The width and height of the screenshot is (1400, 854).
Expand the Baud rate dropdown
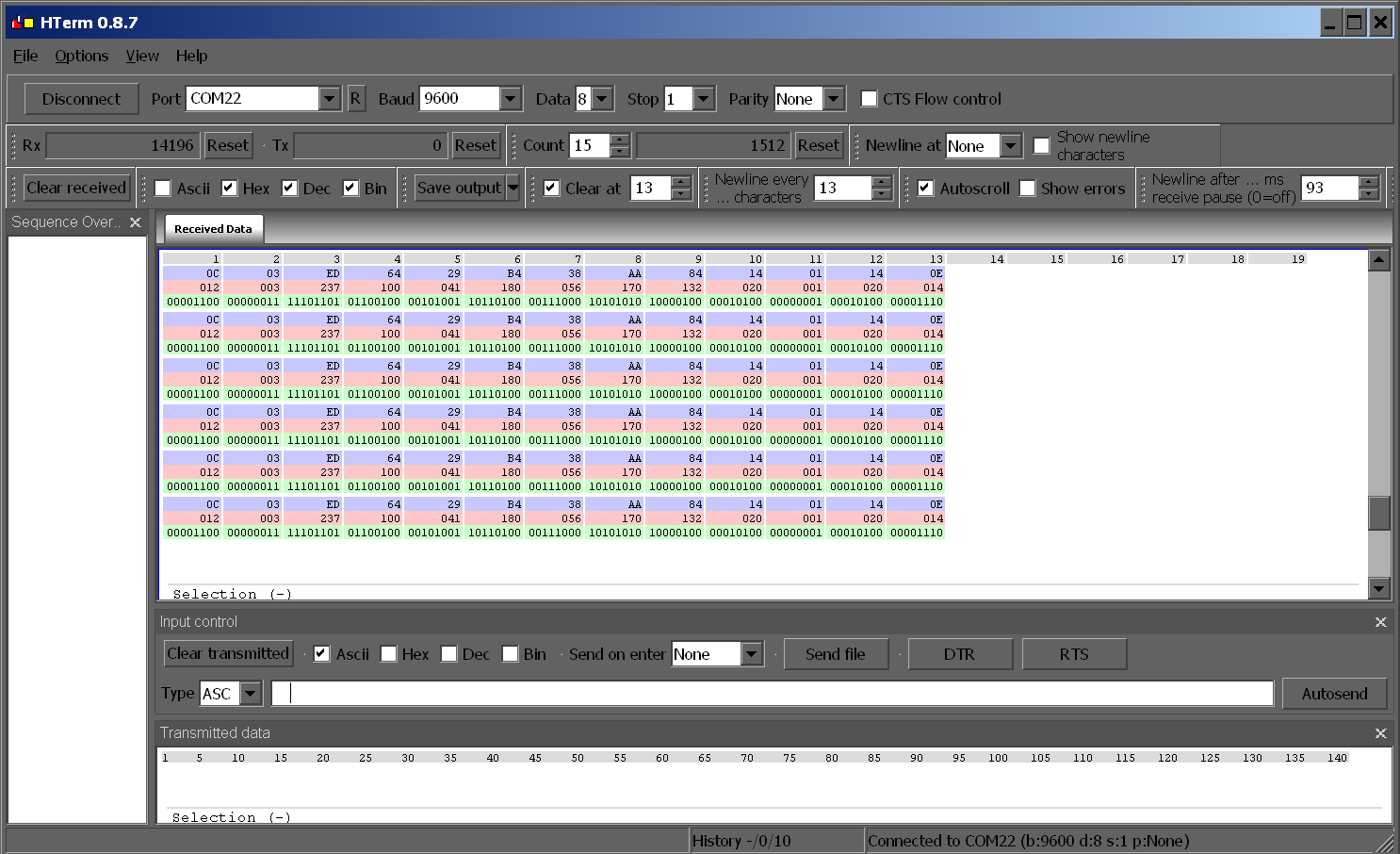coord(510,99)
